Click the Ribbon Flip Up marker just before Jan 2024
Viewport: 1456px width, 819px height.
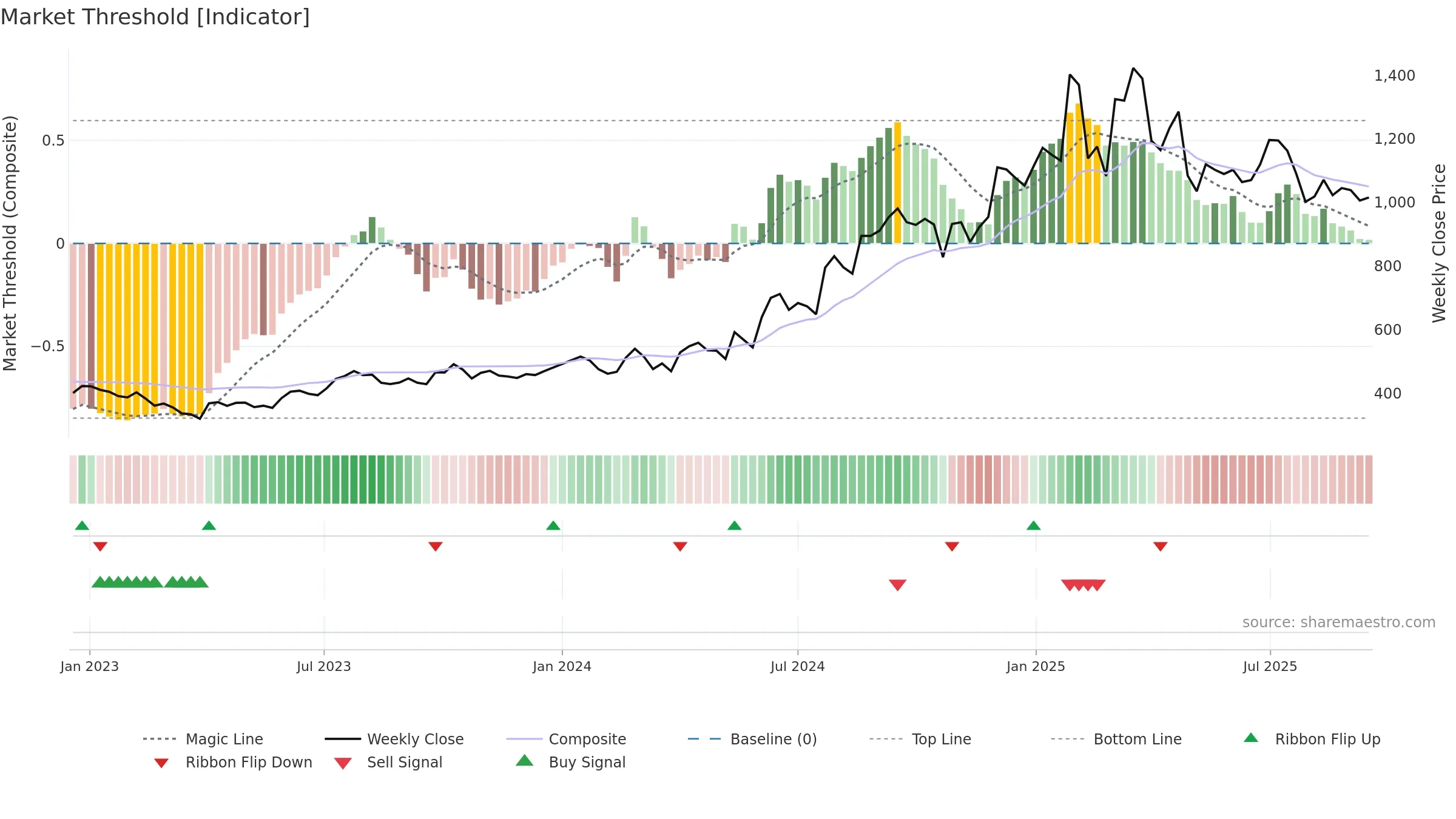[x=553, y=525]
